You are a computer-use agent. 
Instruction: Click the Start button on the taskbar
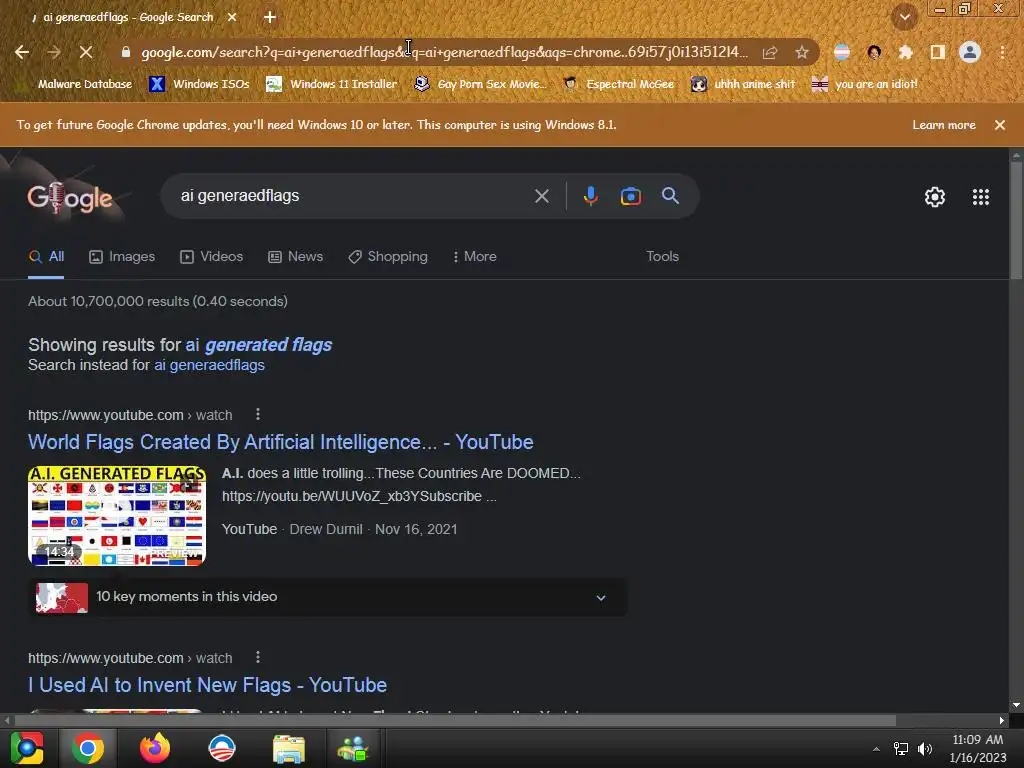tap(27, 748)
